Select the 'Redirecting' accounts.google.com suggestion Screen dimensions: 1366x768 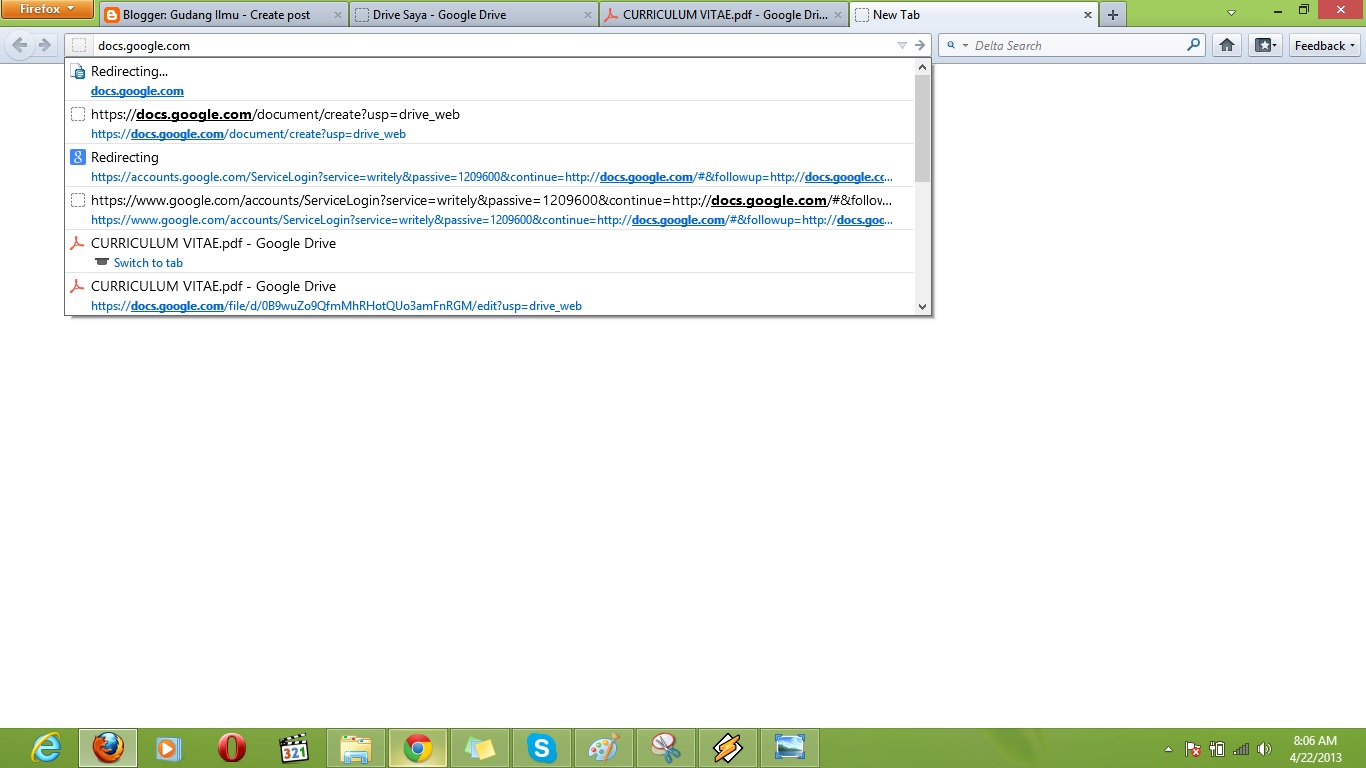[x=490, y=166]
